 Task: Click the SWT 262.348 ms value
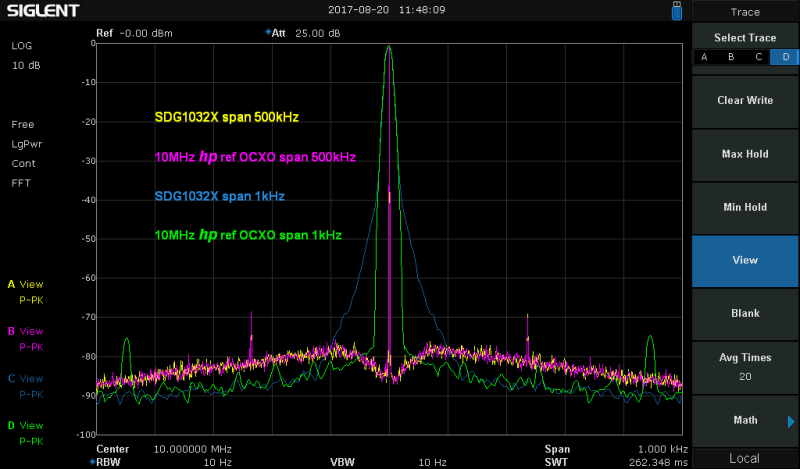coord(658,463)
